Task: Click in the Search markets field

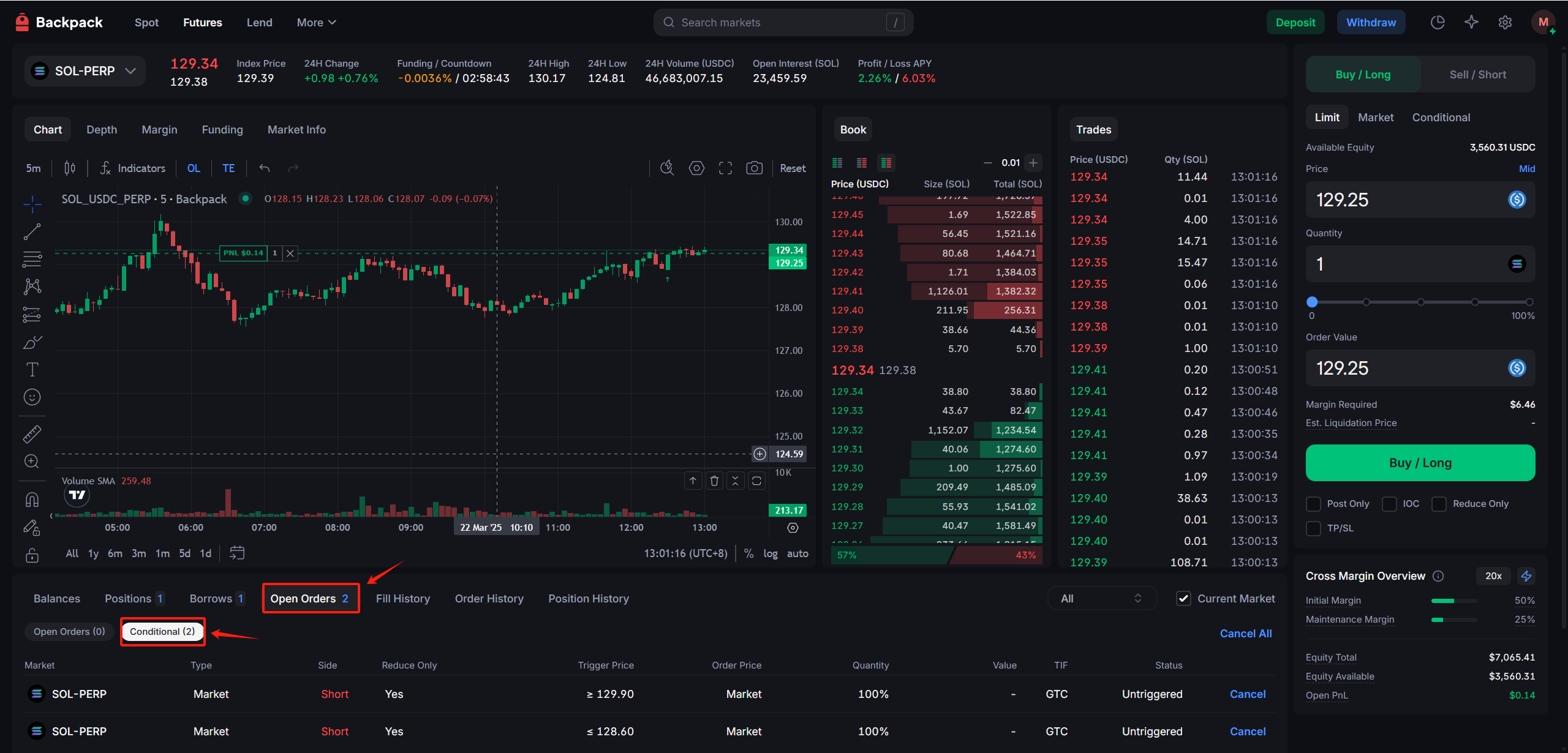Action: (783, 23)
